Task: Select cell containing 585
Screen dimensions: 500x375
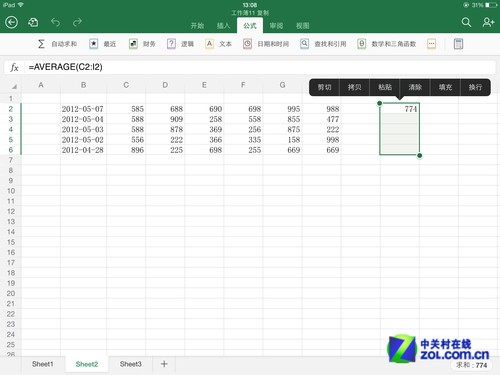Action: [x=126, y=109]
